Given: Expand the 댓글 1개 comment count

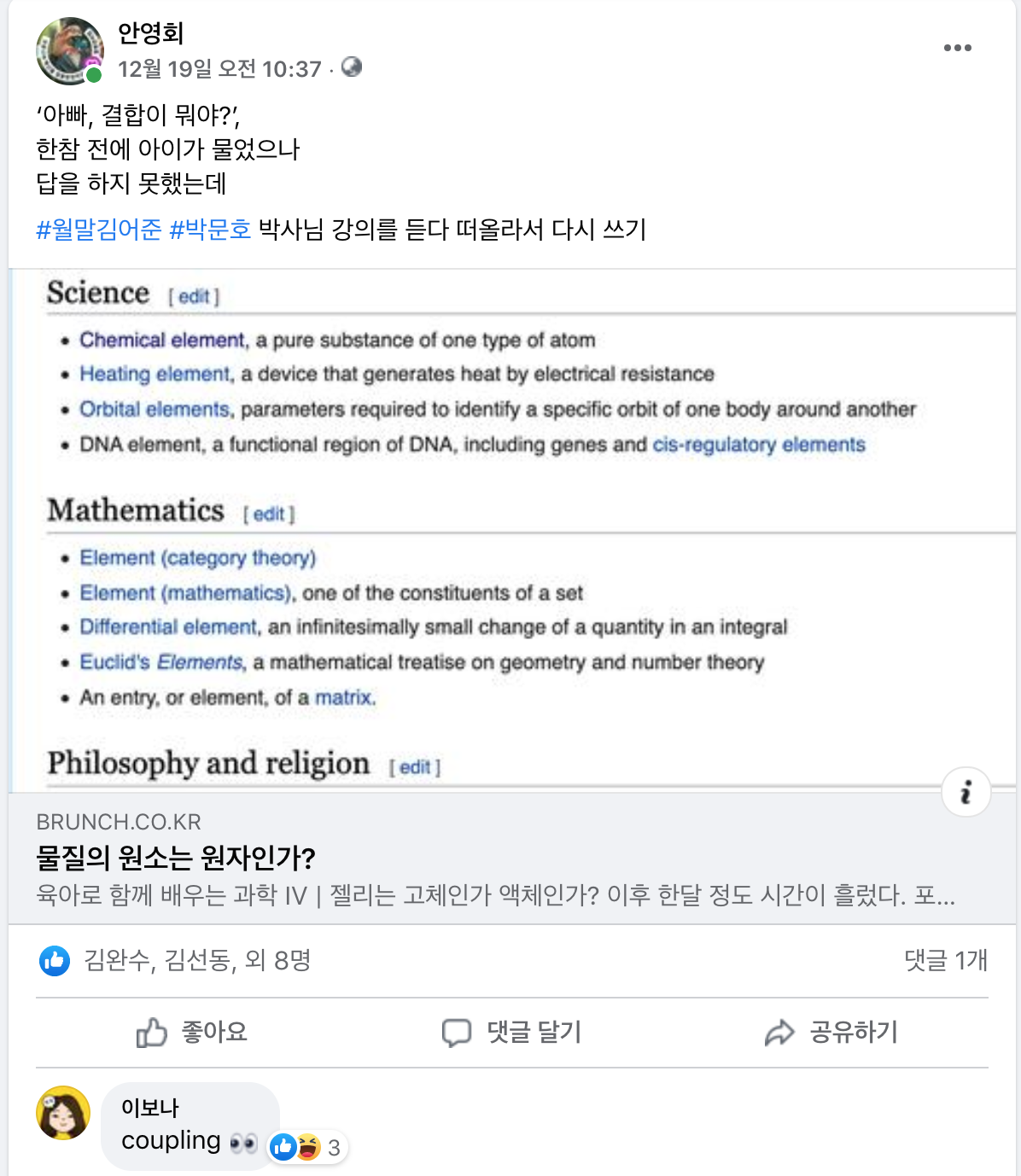Looking at the screenshot, I should point(946,961).
